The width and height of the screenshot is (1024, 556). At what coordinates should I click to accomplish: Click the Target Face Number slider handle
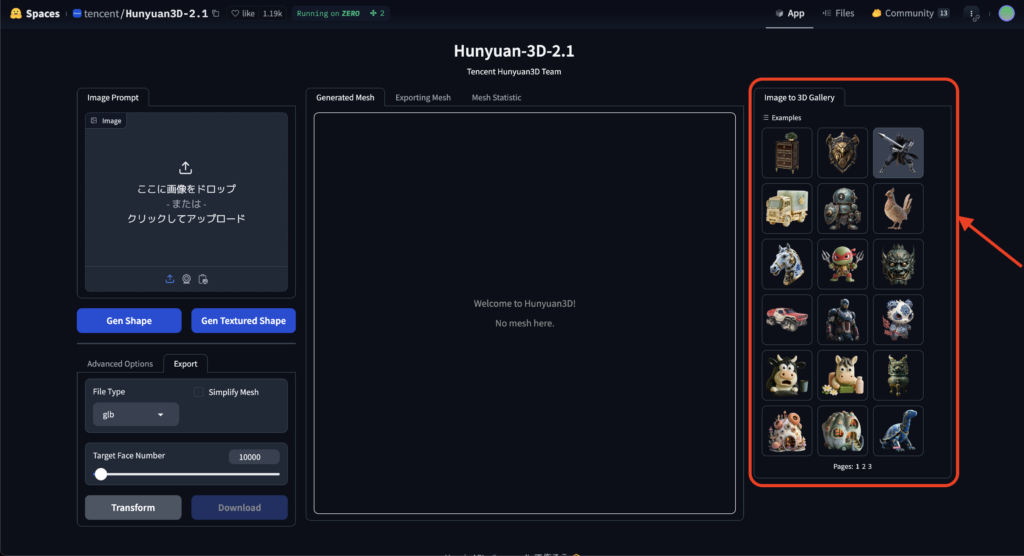point(101,474)
